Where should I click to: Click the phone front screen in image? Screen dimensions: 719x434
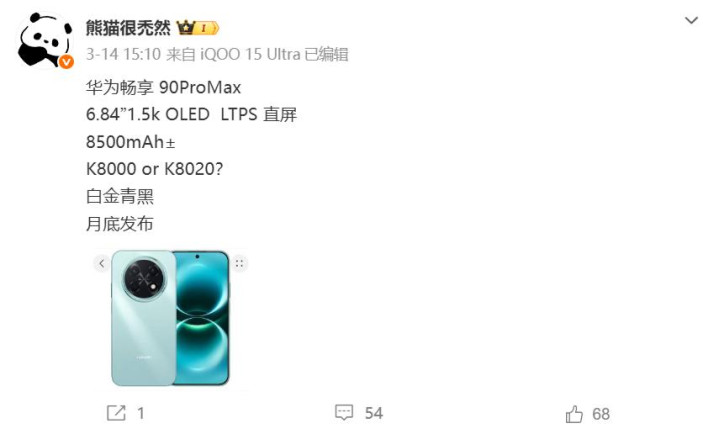[202, 317]
